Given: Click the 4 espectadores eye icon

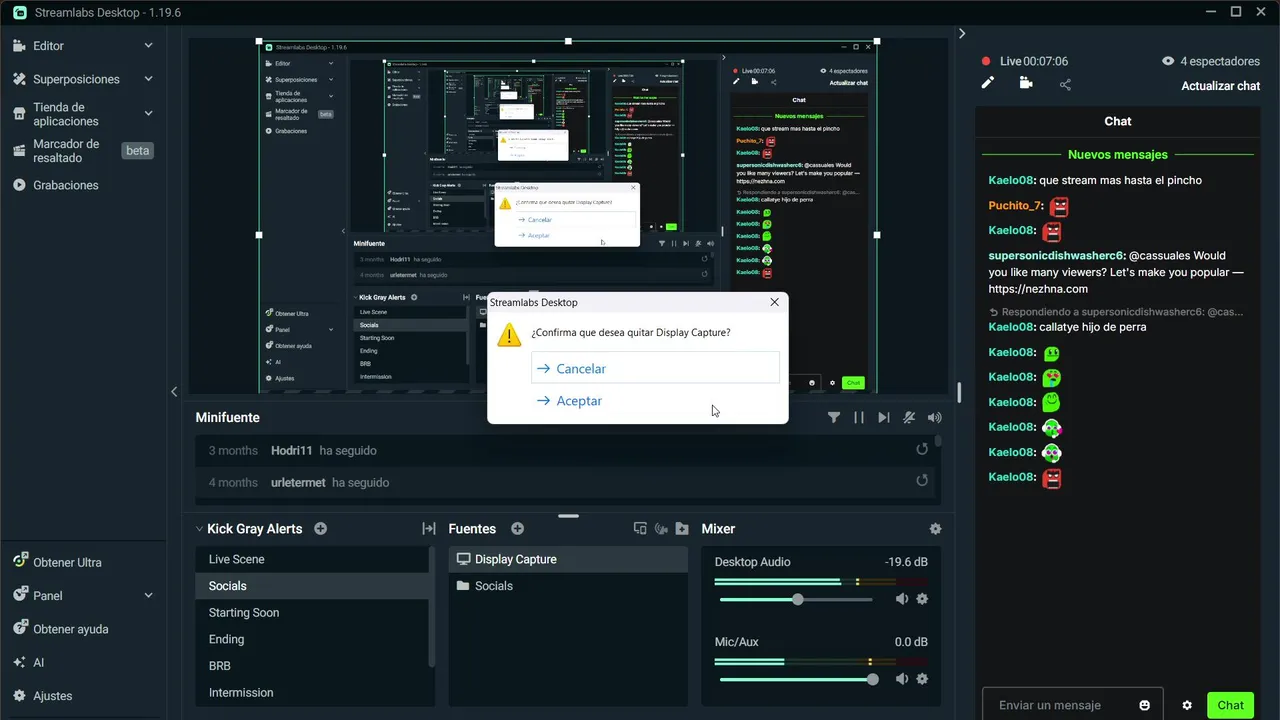Looking at the screenshot, I should pos(1168,61).
